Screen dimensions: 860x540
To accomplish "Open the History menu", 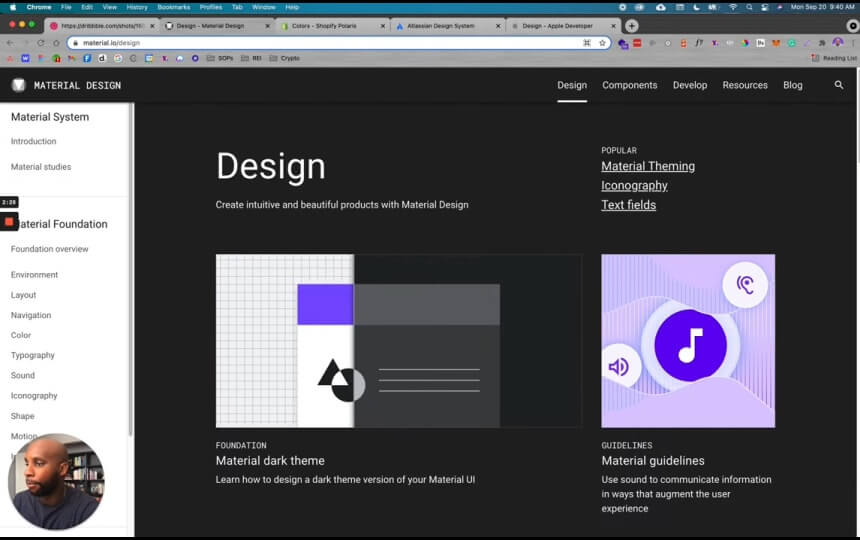I will (x=137, y=7).
